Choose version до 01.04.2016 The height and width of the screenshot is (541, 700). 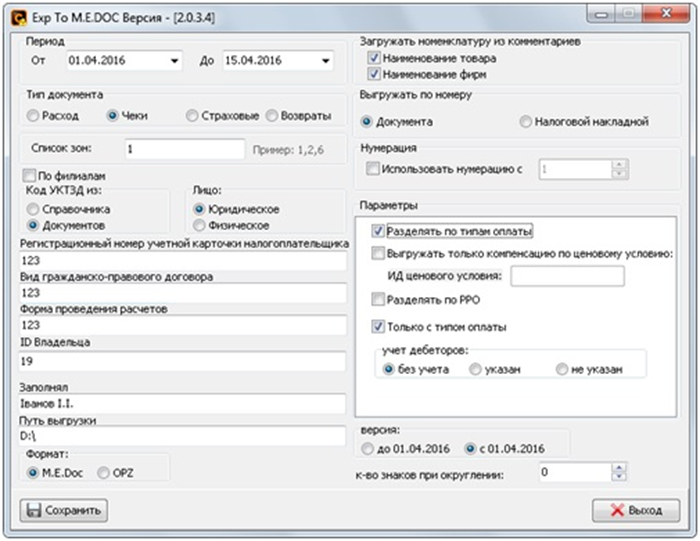(372, 447)
